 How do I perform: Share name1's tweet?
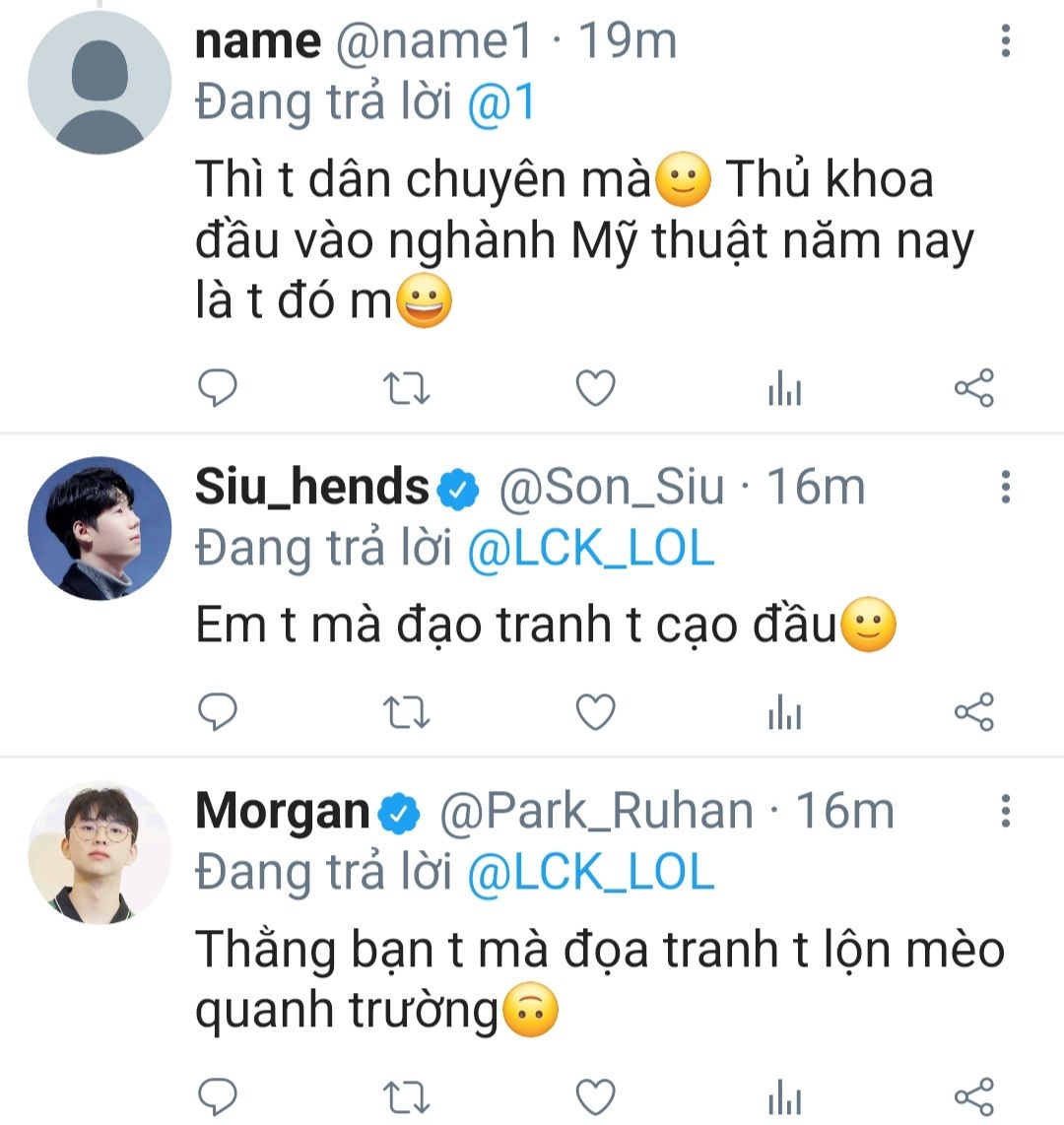[x=974, y=389]
